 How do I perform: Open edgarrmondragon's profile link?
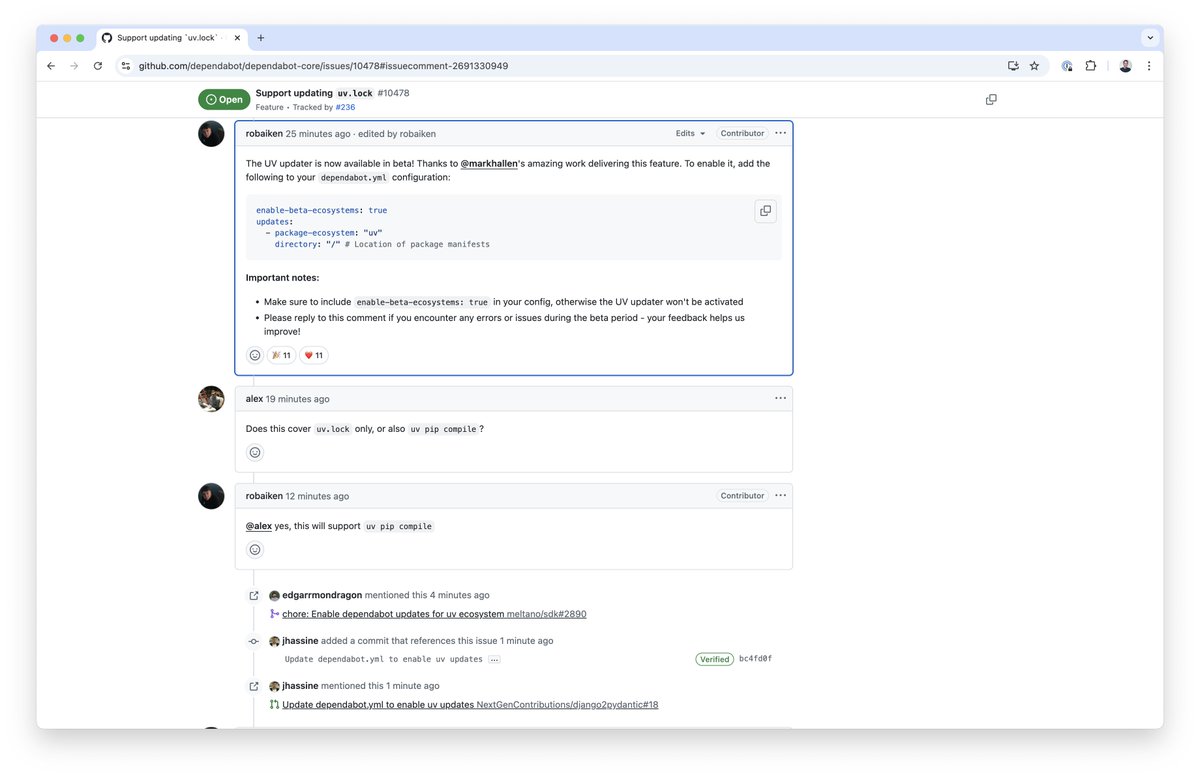click(322, 595)
